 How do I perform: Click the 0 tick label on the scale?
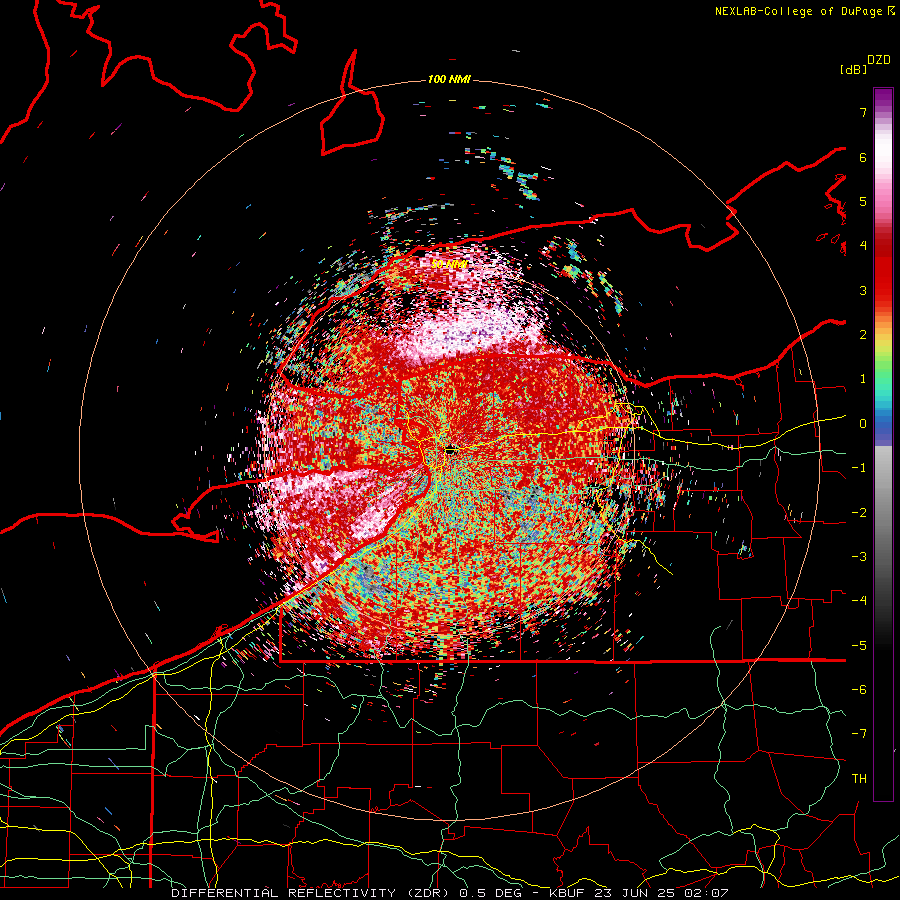[863, 424]
